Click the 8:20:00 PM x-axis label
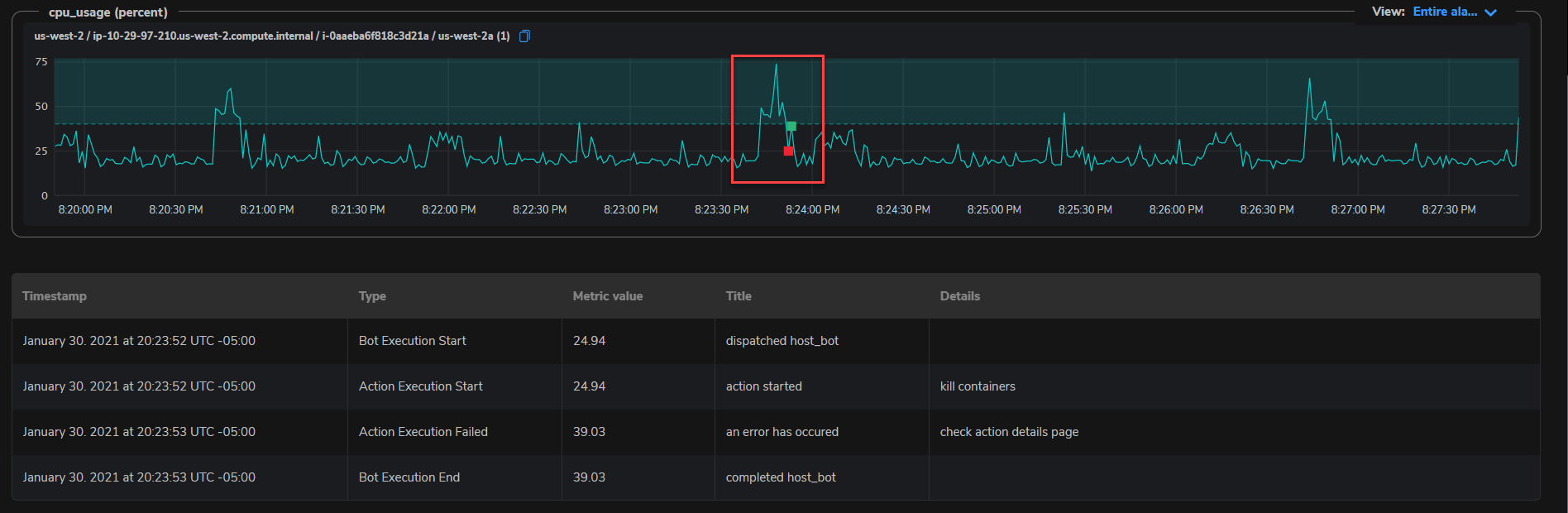Viewport: 1568px width, 513px height. pos(85,210)
